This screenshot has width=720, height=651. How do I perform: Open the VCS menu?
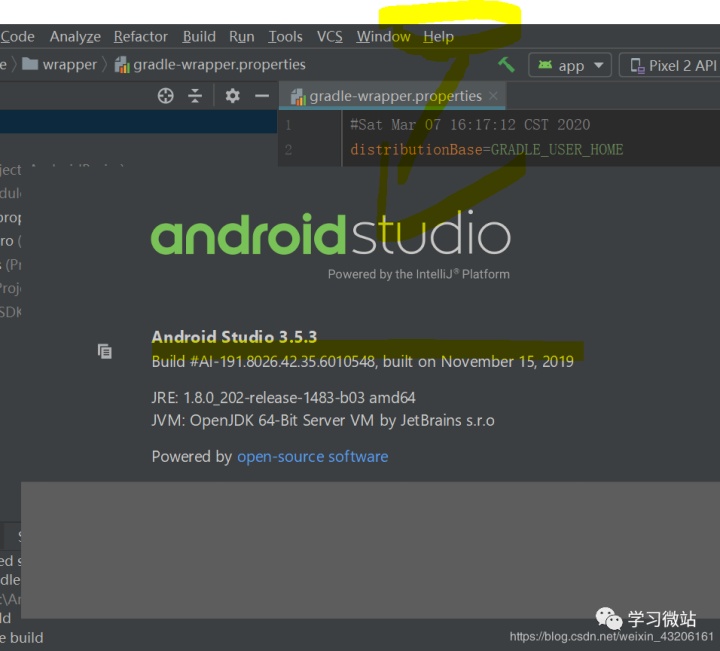click(329, 37)
